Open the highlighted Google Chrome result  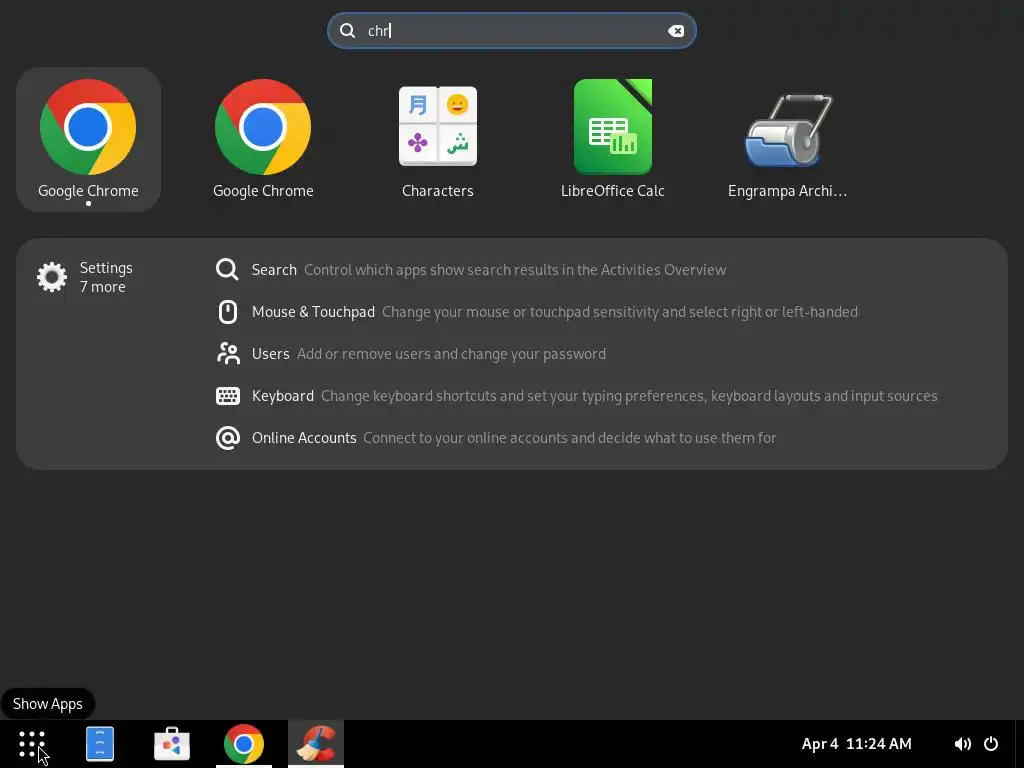[x=88, y=139]
